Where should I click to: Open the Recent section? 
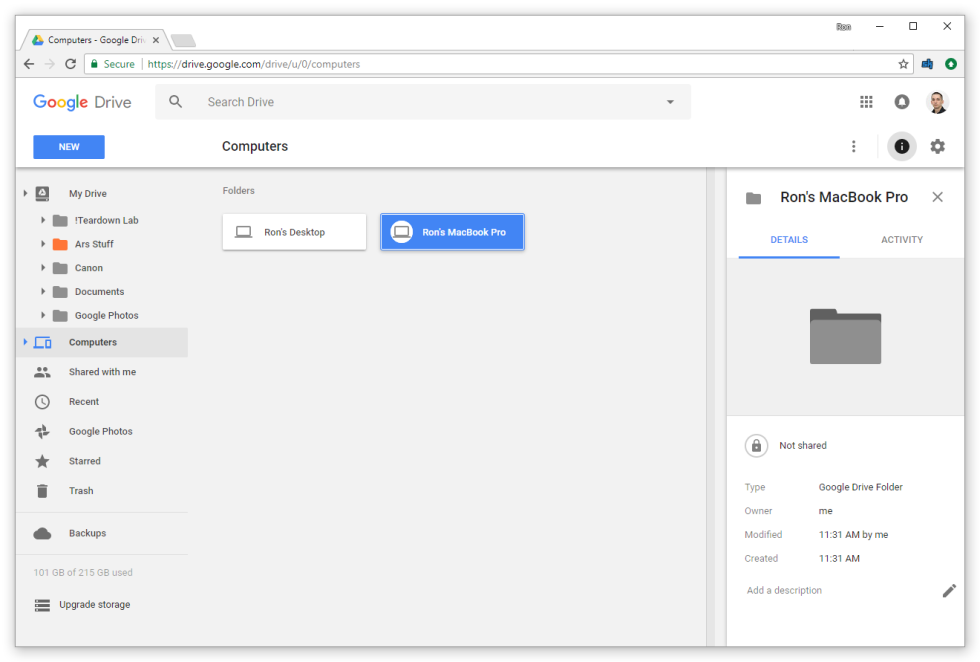coord(84,401)
